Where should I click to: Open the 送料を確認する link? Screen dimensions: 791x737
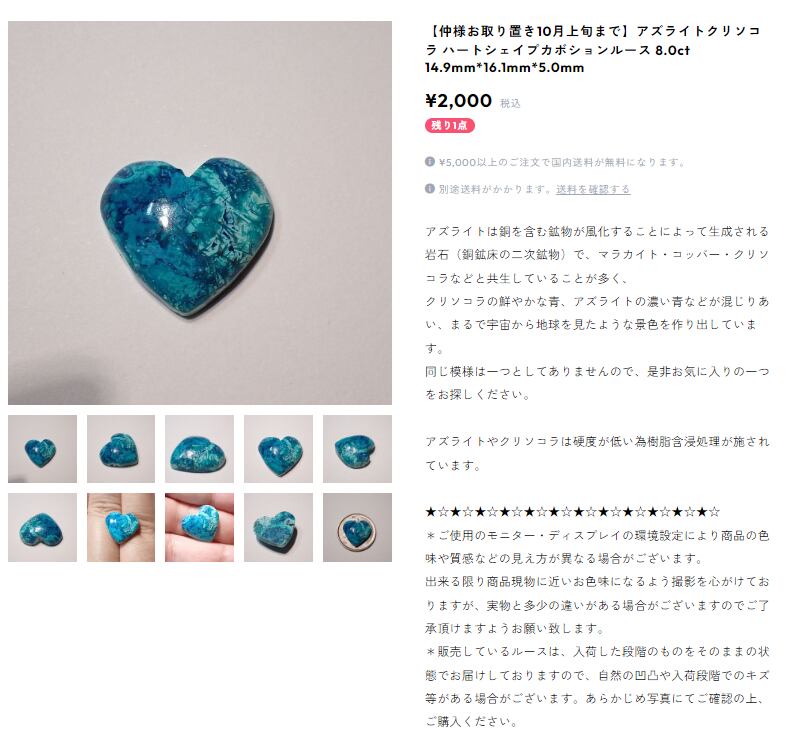point(593,189)
